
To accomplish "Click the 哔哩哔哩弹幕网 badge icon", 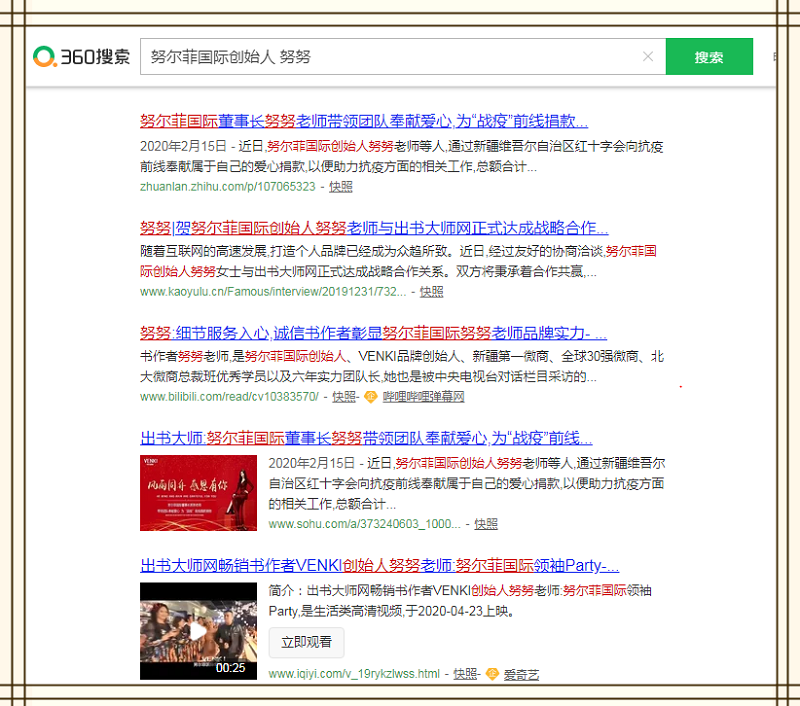I will (x=370, y=397).
